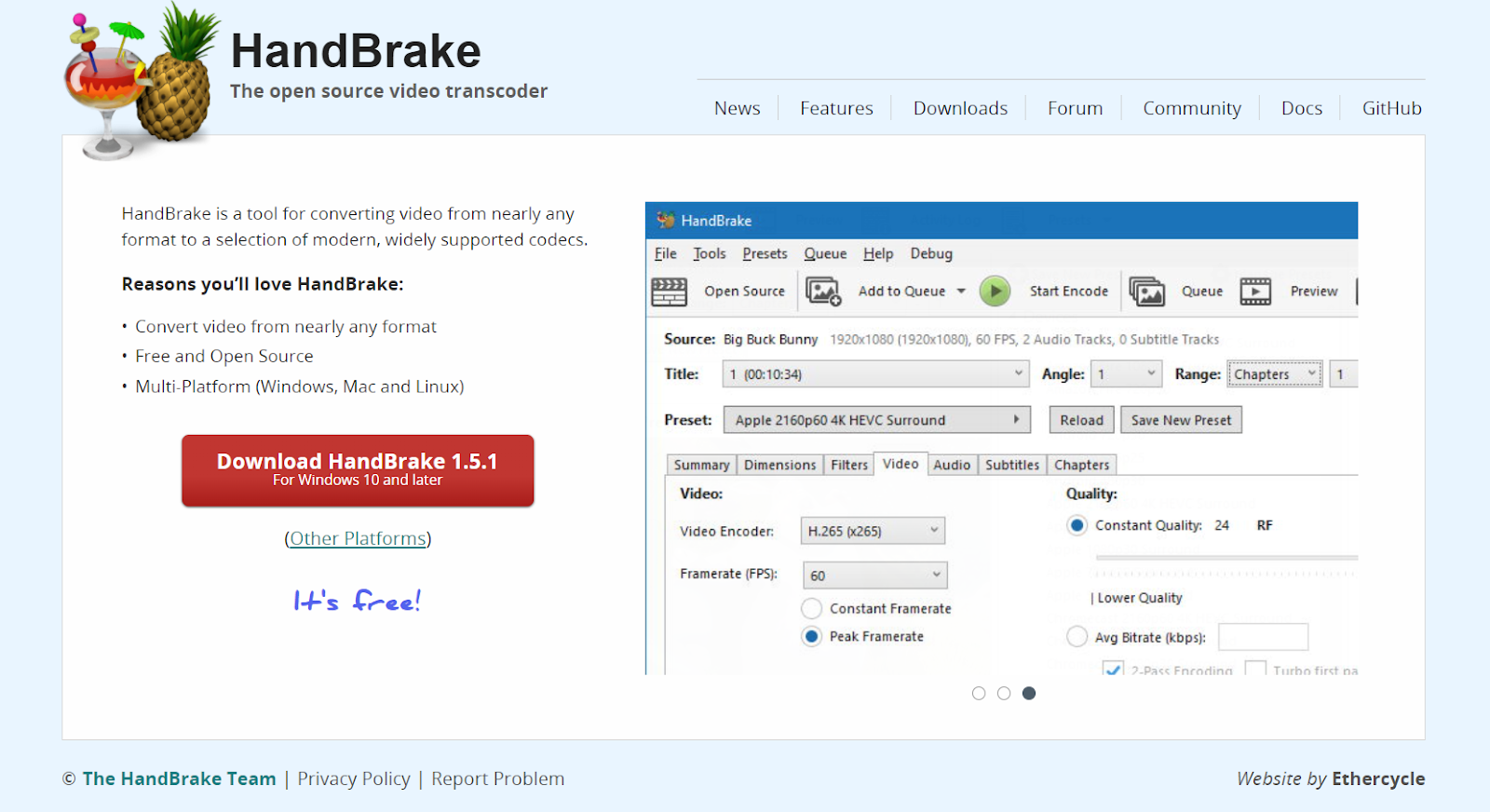1490x812 pixels.
Task: Click the Download HandBrake 1.5.1 button
Action: pos(358,470)
